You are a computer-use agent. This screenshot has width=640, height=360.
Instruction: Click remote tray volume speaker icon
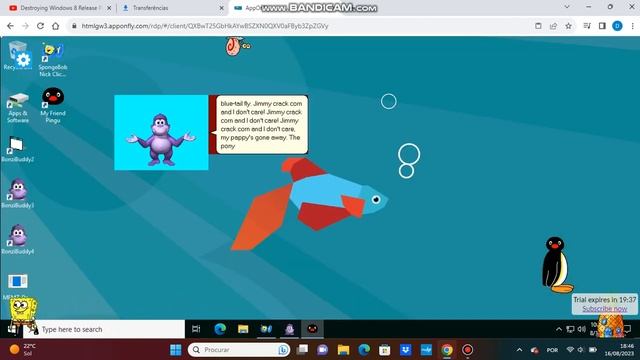(582, 329)
